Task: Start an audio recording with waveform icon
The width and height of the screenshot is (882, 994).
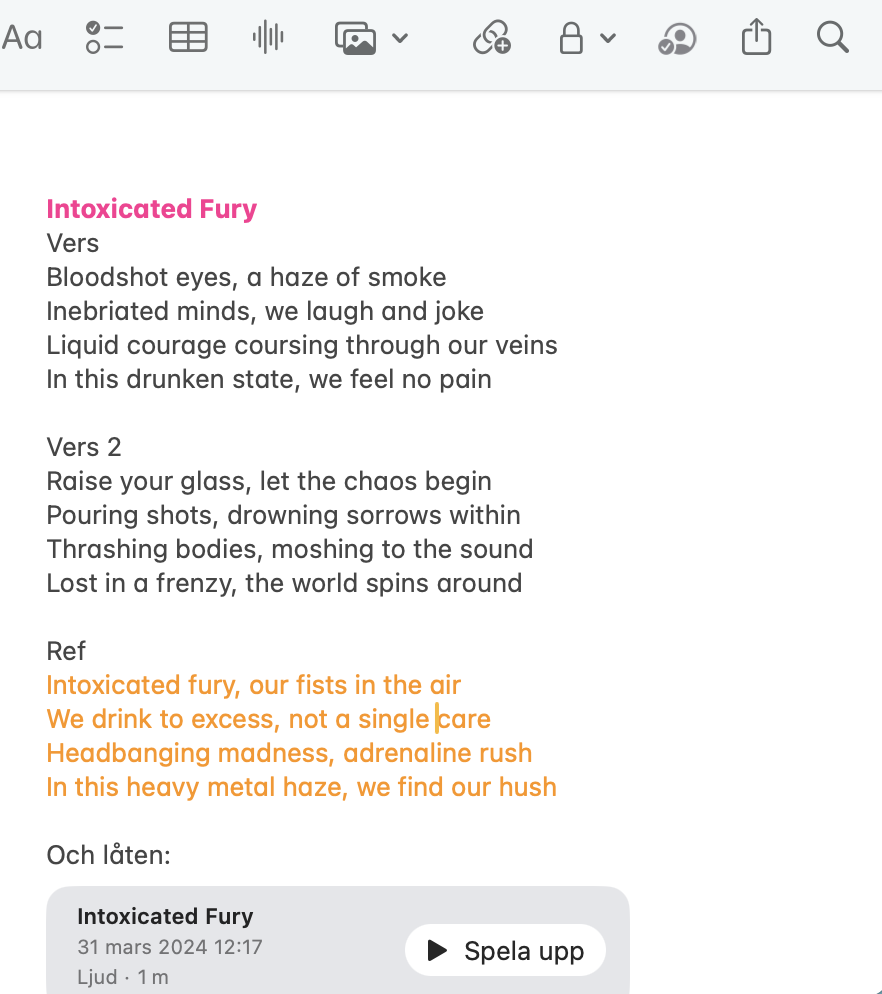Action: (268, 38)
